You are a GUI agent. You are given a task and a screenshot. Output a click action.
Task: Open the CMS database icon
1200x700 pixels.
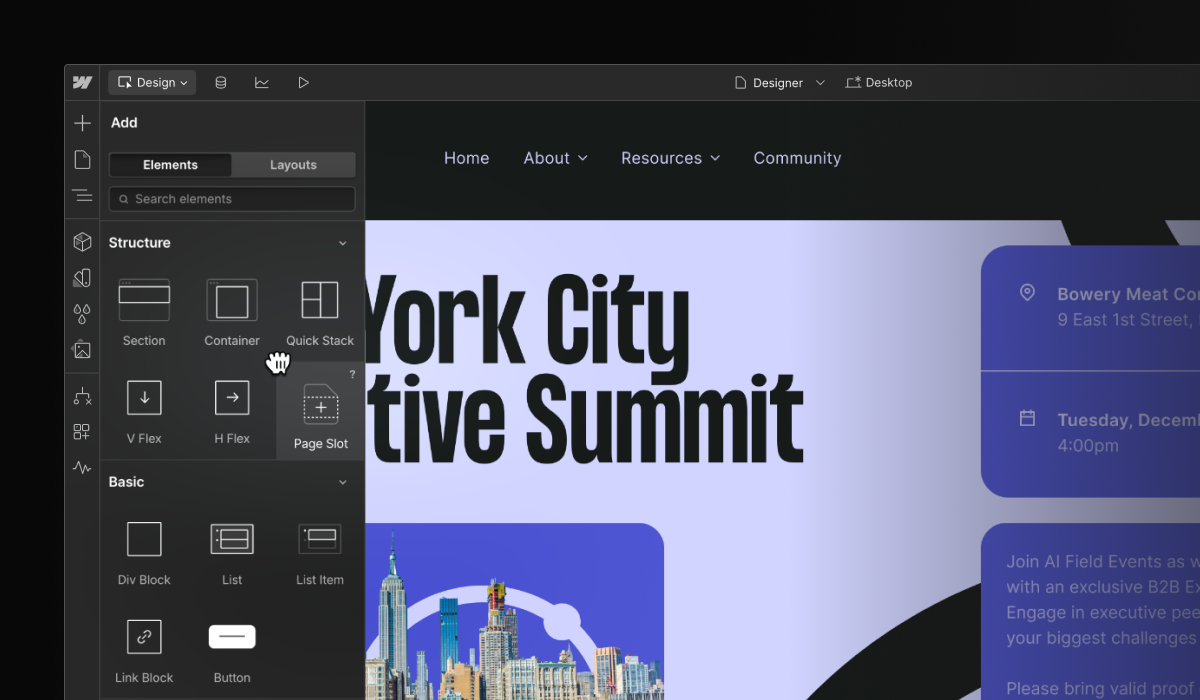pos(221,83)
